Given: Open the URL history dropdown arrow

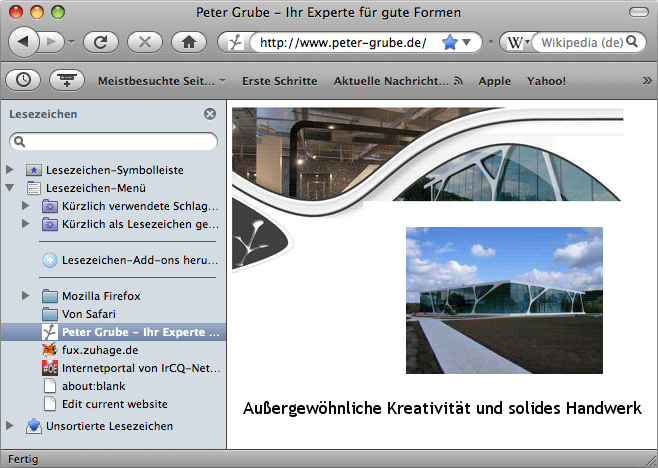Looking at the screenshot, I should 466,42.
